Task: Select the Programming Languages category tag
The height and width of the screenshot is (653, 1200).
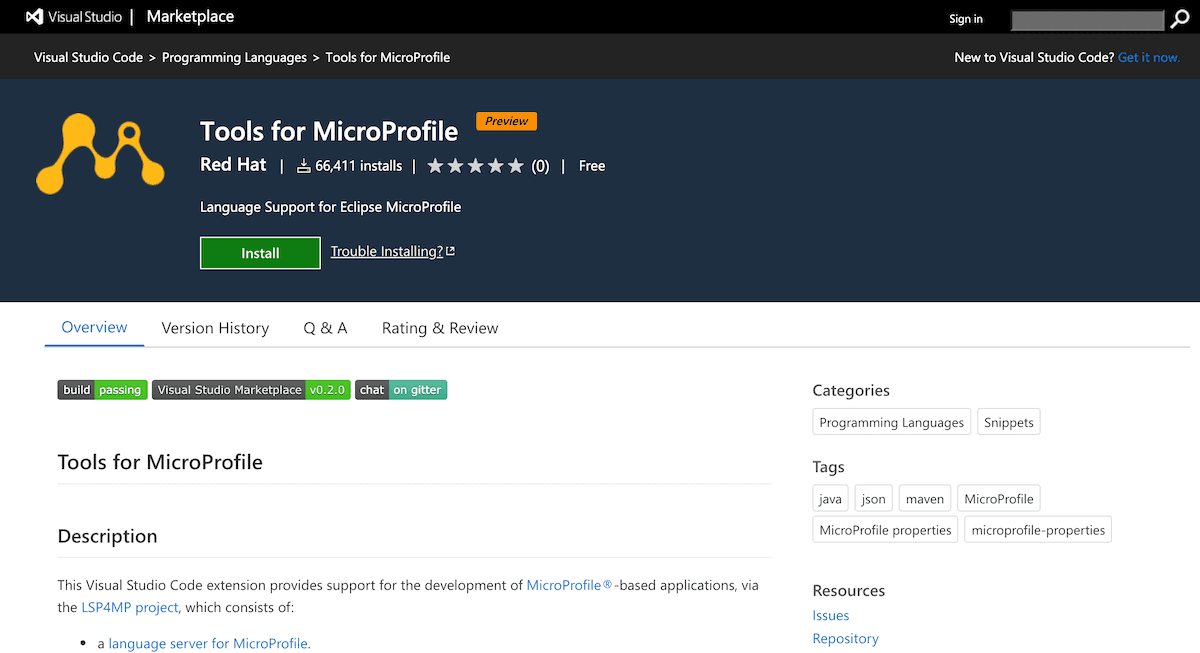Action: coord(892,422)
